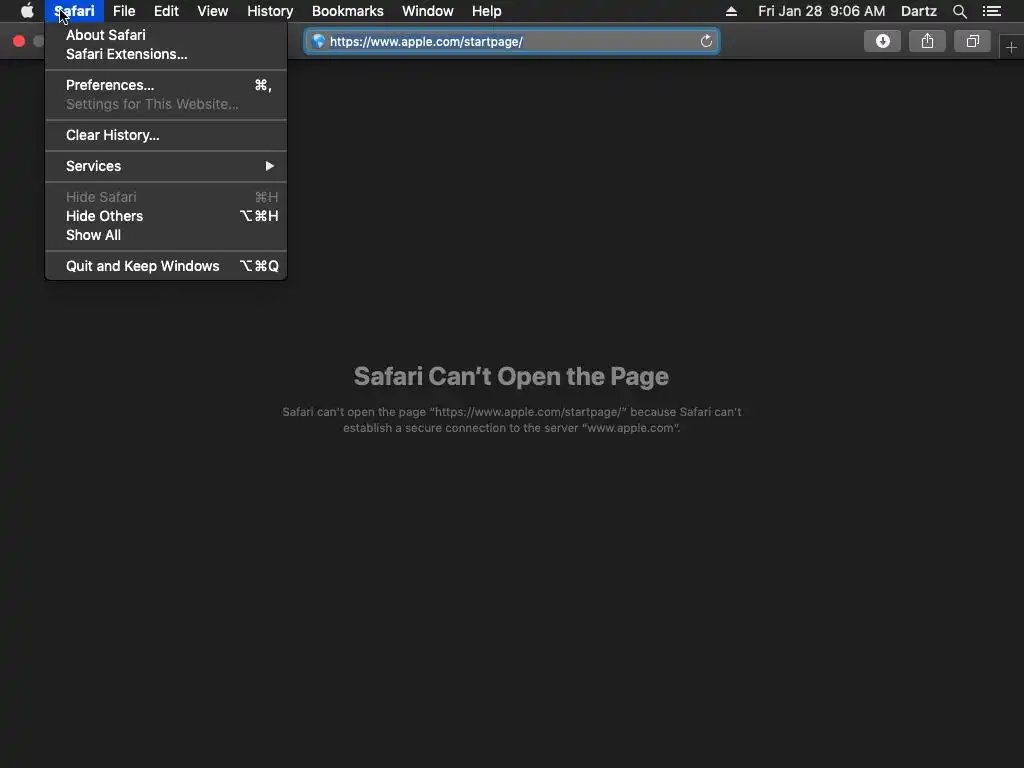Open the View menu
Image resolution: width=1024 pixels, height=768 pixels.
[x=213, y=11]
